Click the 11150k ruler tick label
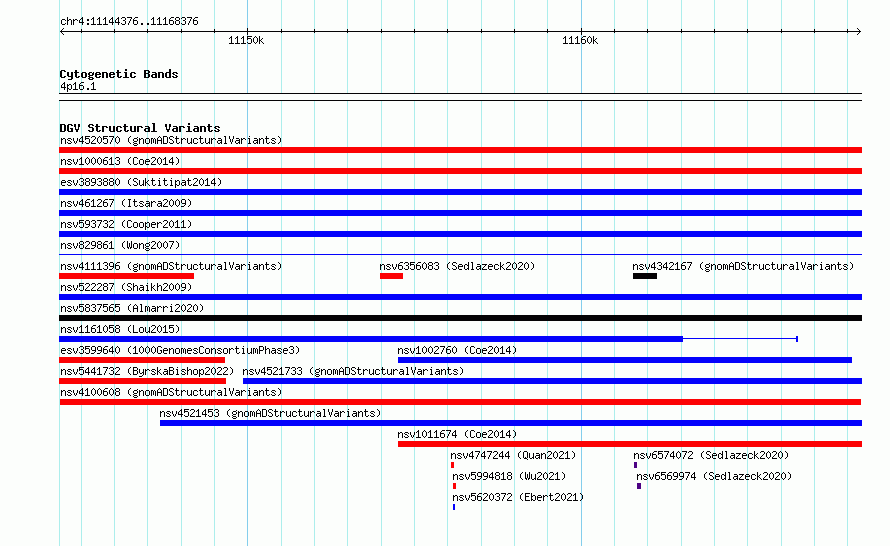 (x=246, y=40)
